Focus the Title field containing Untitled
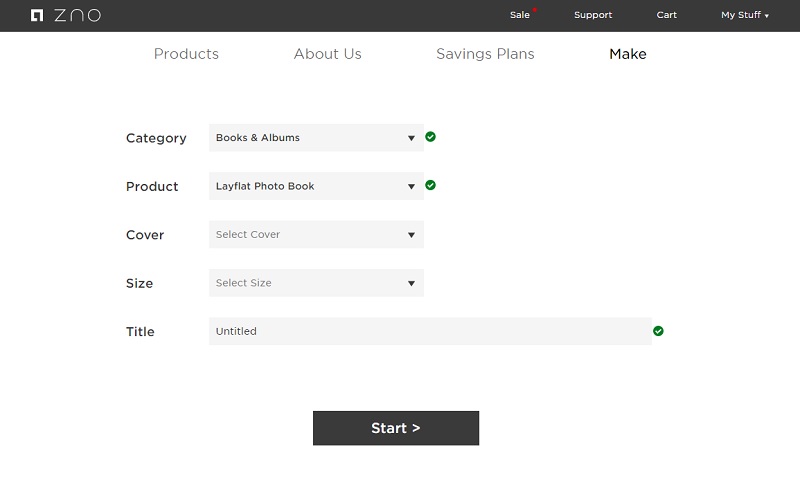Screen dimensions: 800x498 pyautogui.click(x=430, y=332)
